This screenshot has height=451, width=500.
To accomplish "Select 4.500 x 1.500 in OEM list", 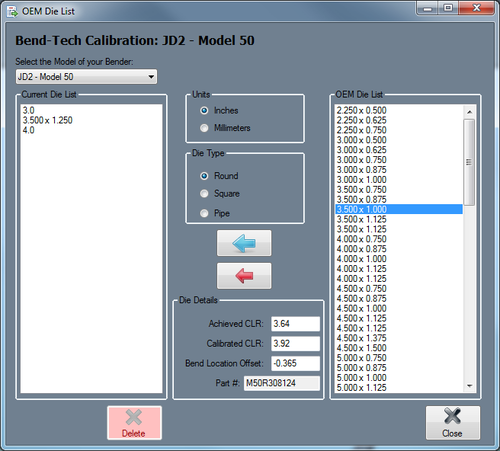I will 399,348.
